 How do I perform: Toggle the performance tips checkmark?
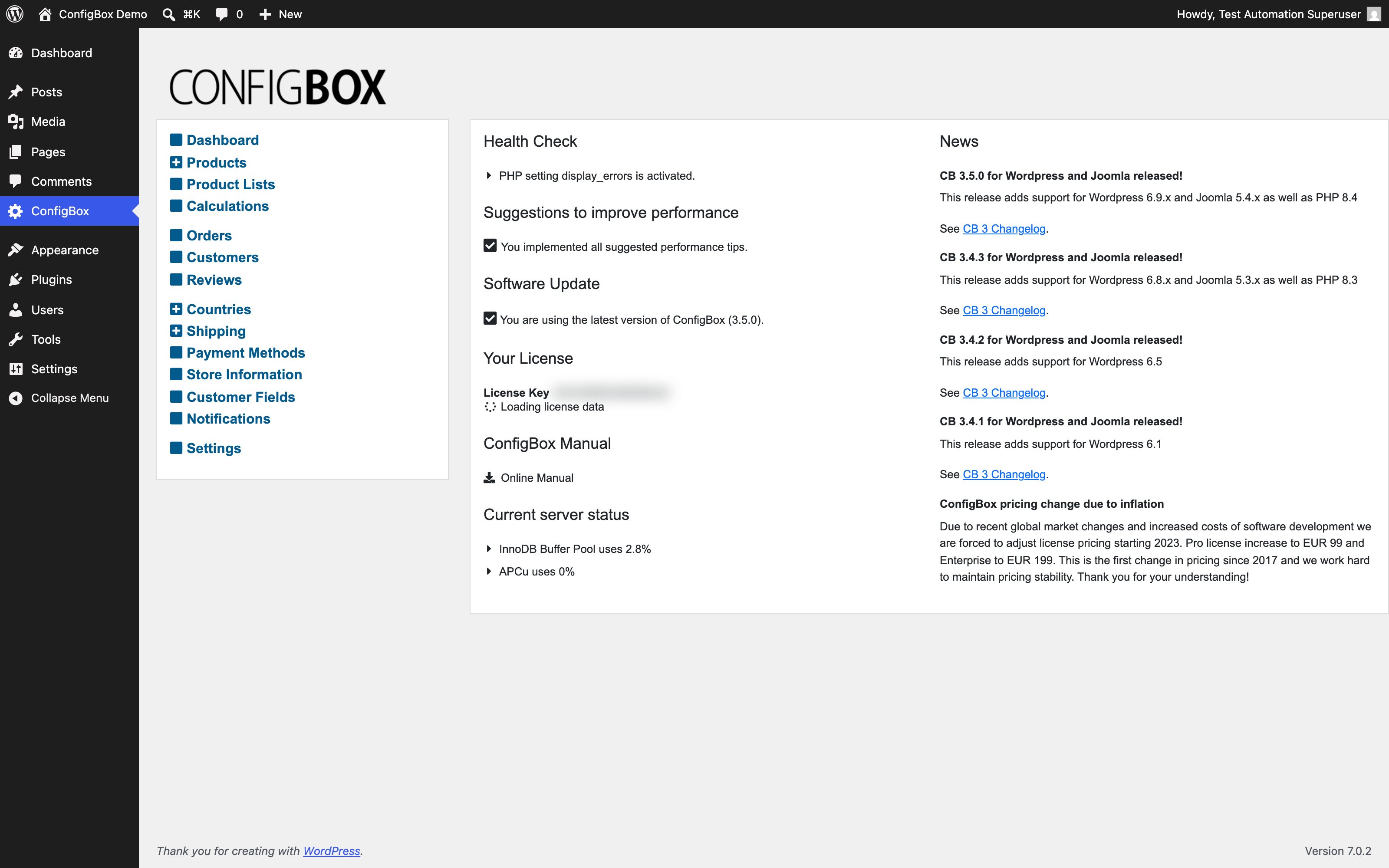[490, 246]
